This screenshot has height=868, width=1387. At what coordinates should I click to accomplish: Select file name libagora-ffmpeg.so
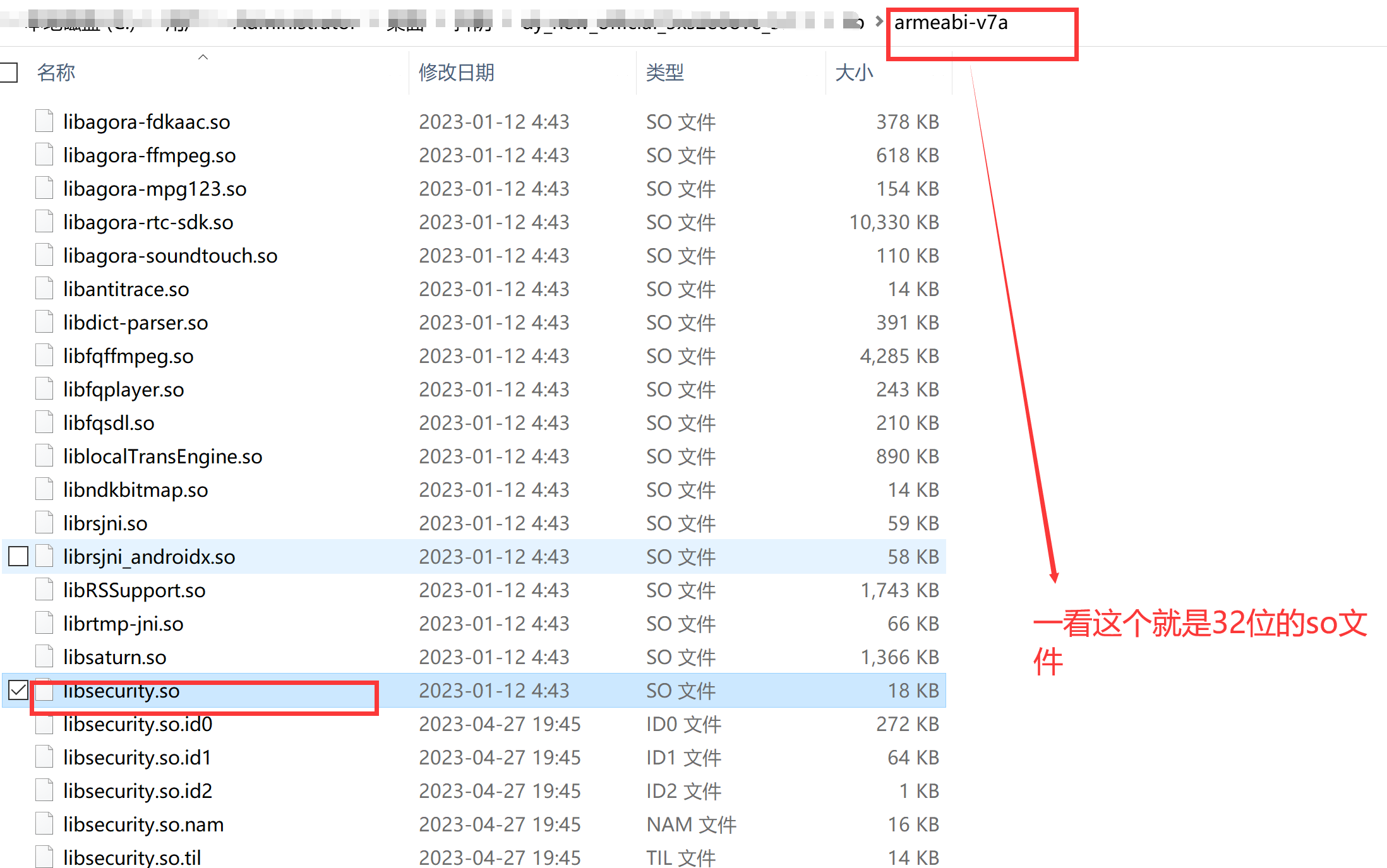coord(150,155)
